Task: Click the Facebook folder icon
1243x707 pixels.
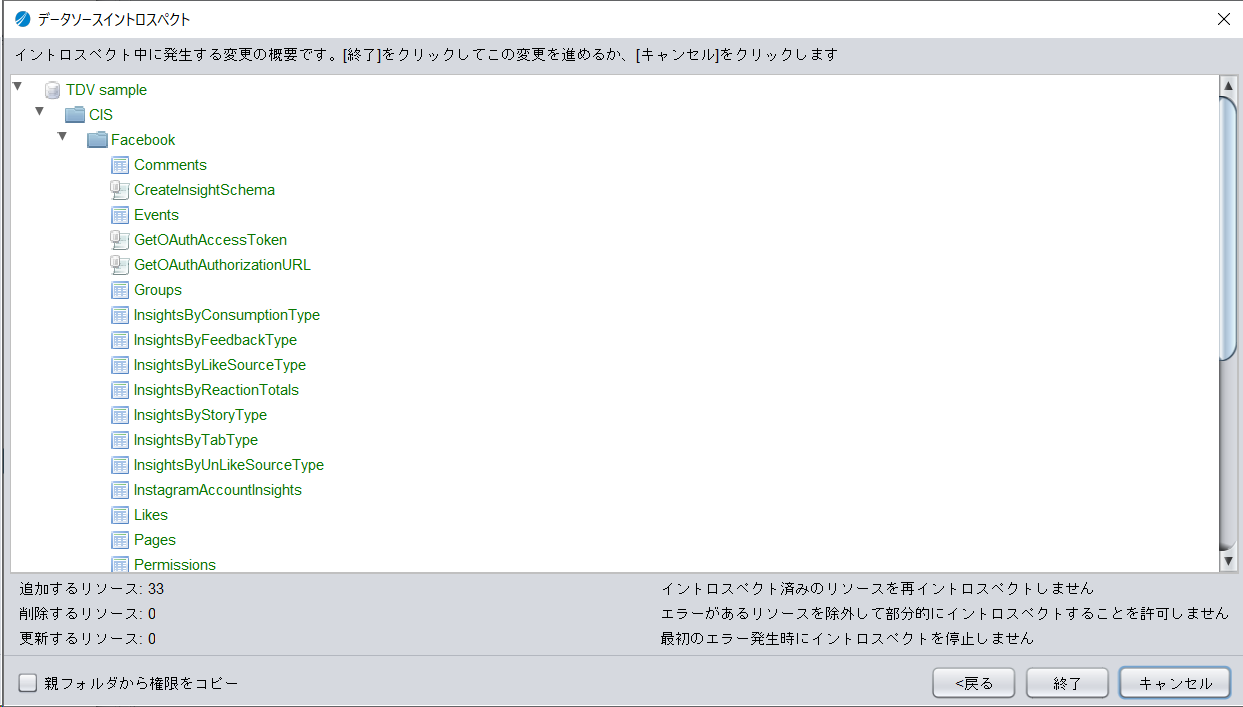Action: [x=97, y=140]
